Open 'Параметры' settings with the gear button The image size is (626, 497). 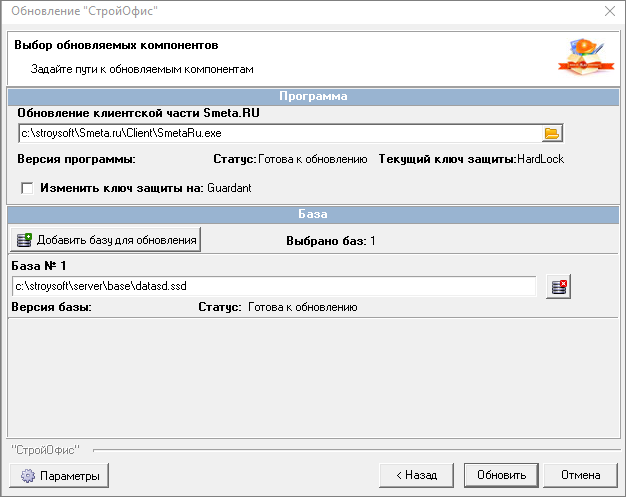pos(59,476)
